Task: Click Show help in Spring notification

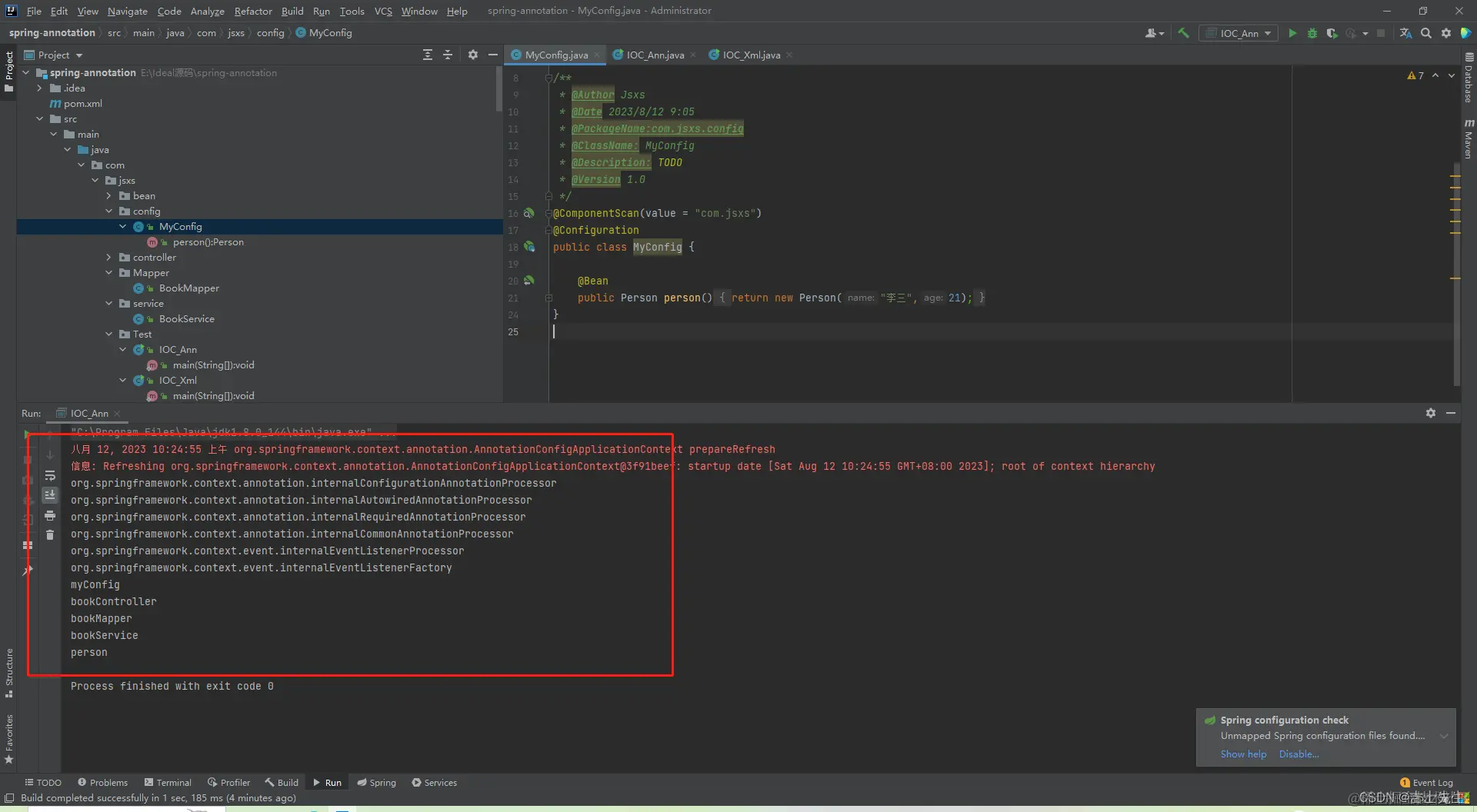Action: click(x=1243, y=754)
